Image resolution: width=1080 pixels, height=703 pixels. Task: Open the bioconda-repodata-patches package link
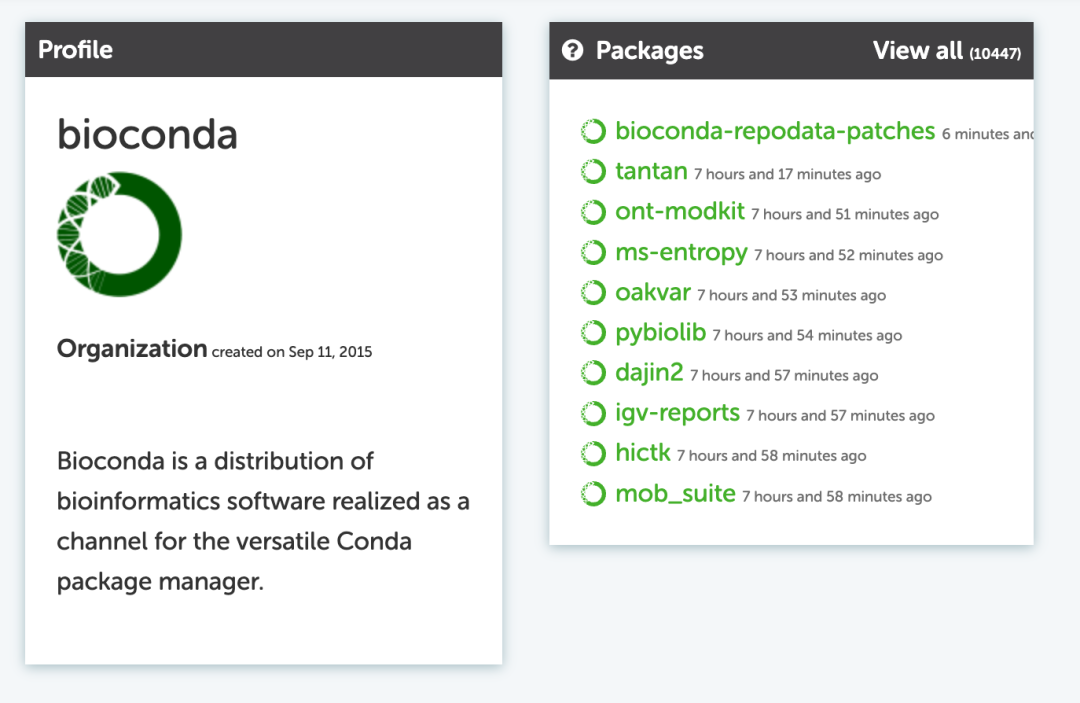tap(775, 131)
